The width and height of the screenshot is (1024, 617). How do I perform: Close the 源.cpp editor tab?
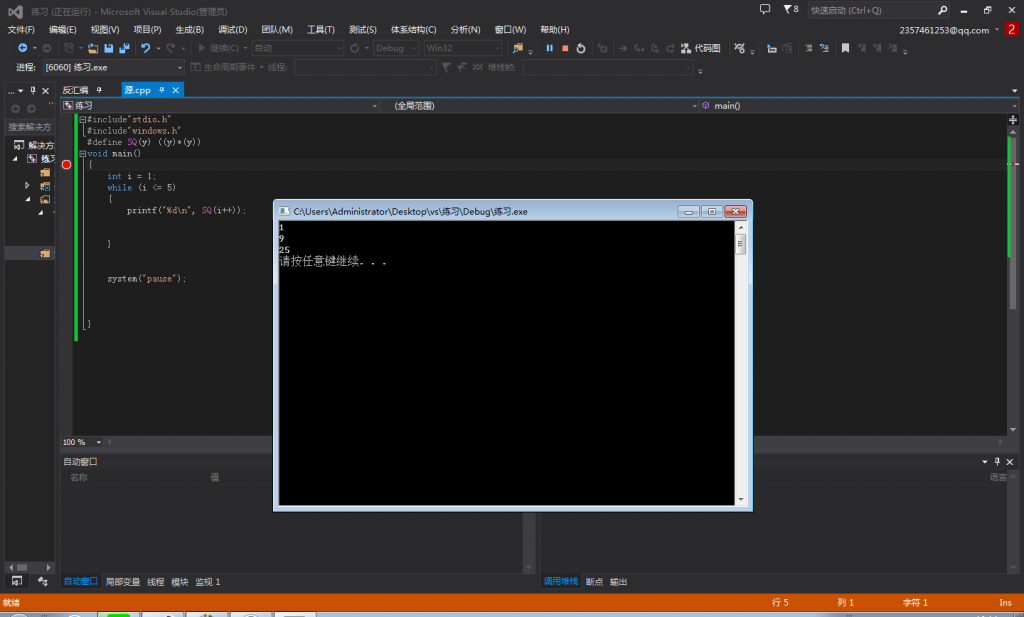click(x=176, y=90)
